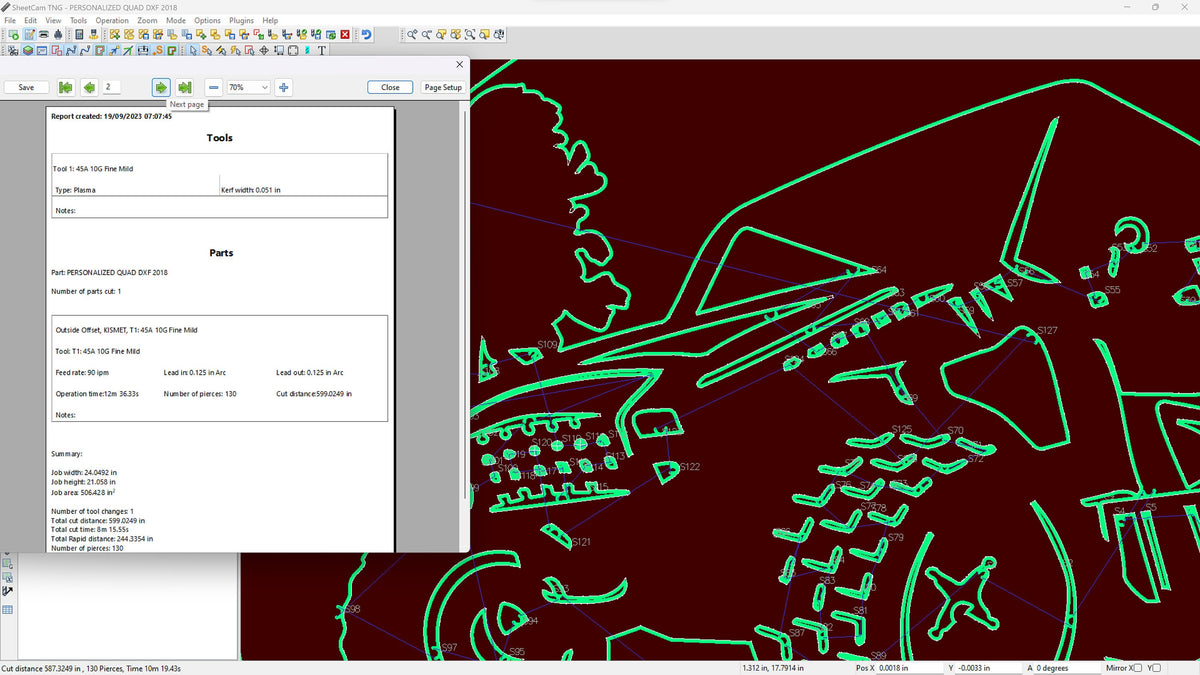Viewport: 1200px width, 675px height.
Task: Go to the previous report page
Action: 89,87
